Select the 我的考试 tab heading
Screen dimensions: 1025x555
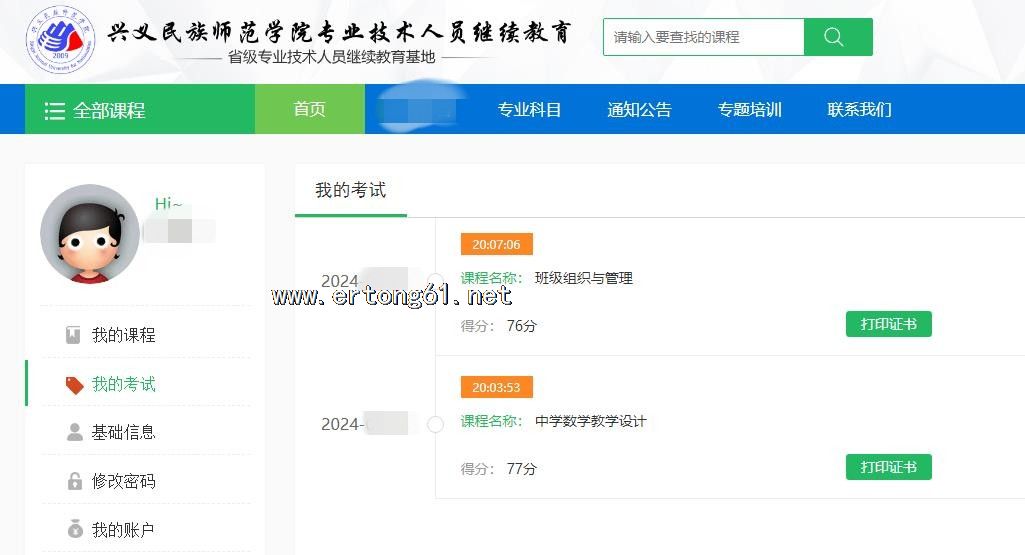click(x=350, y=190)
